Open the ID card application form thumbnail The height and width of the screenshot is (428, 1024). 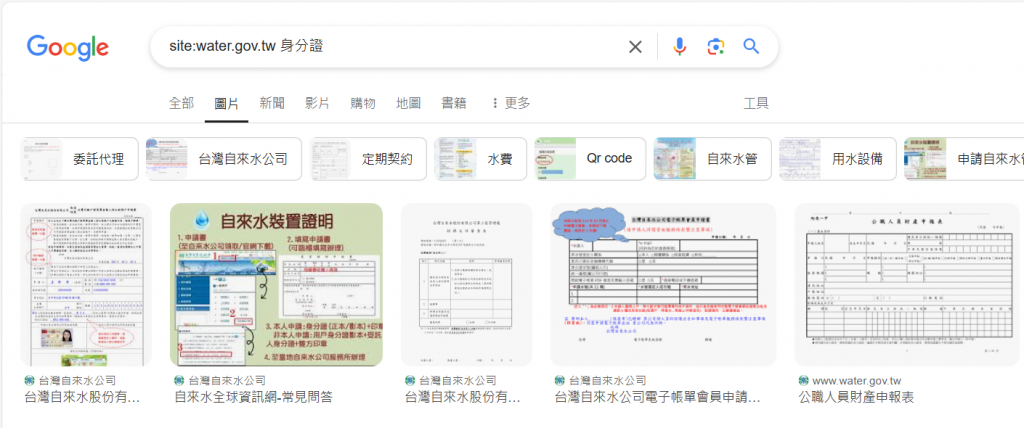86,284
